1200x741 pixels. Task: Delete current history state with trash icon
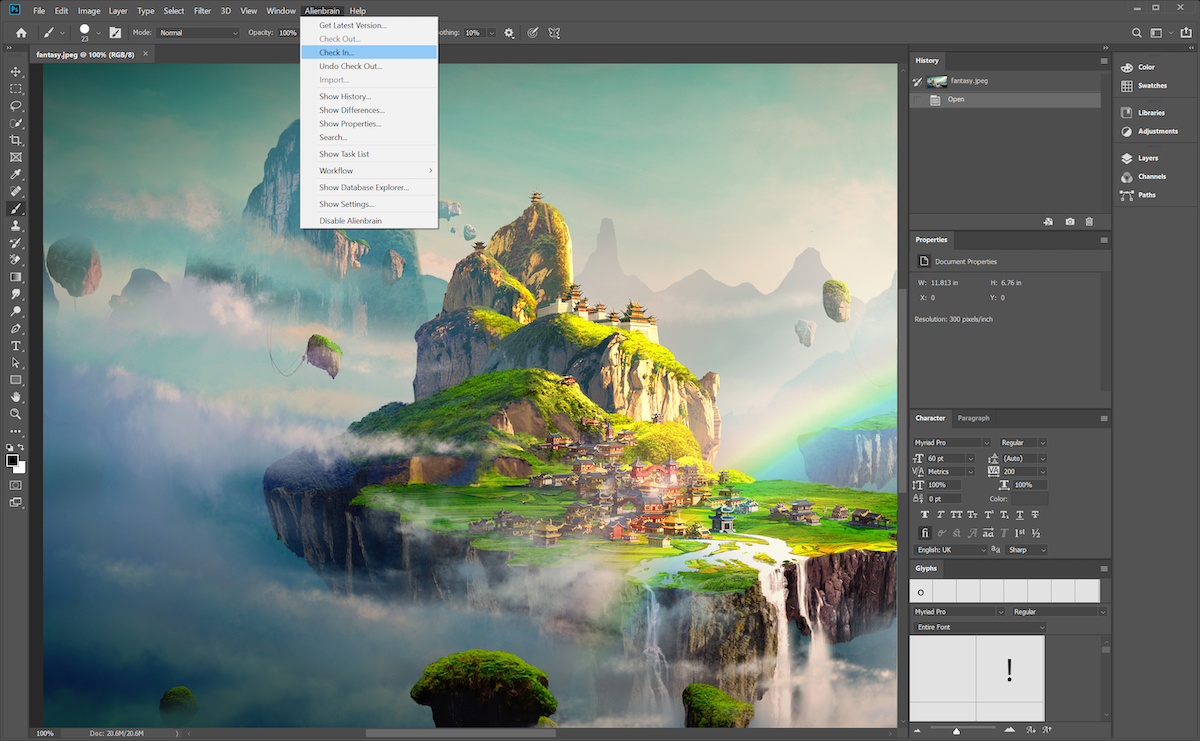[1089, 221]
